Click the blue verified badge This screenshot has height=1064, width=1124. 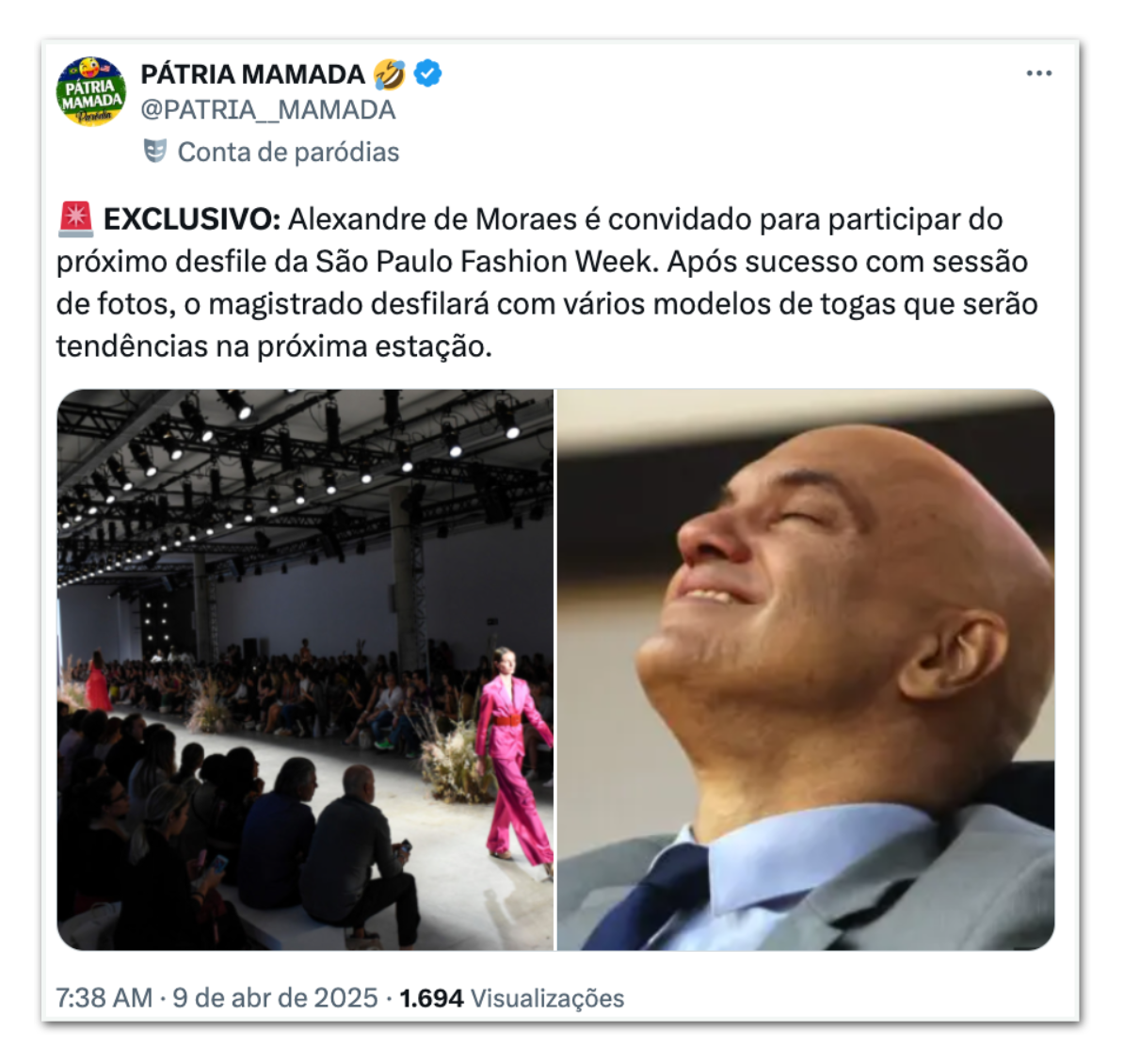[x=428, y=73]
